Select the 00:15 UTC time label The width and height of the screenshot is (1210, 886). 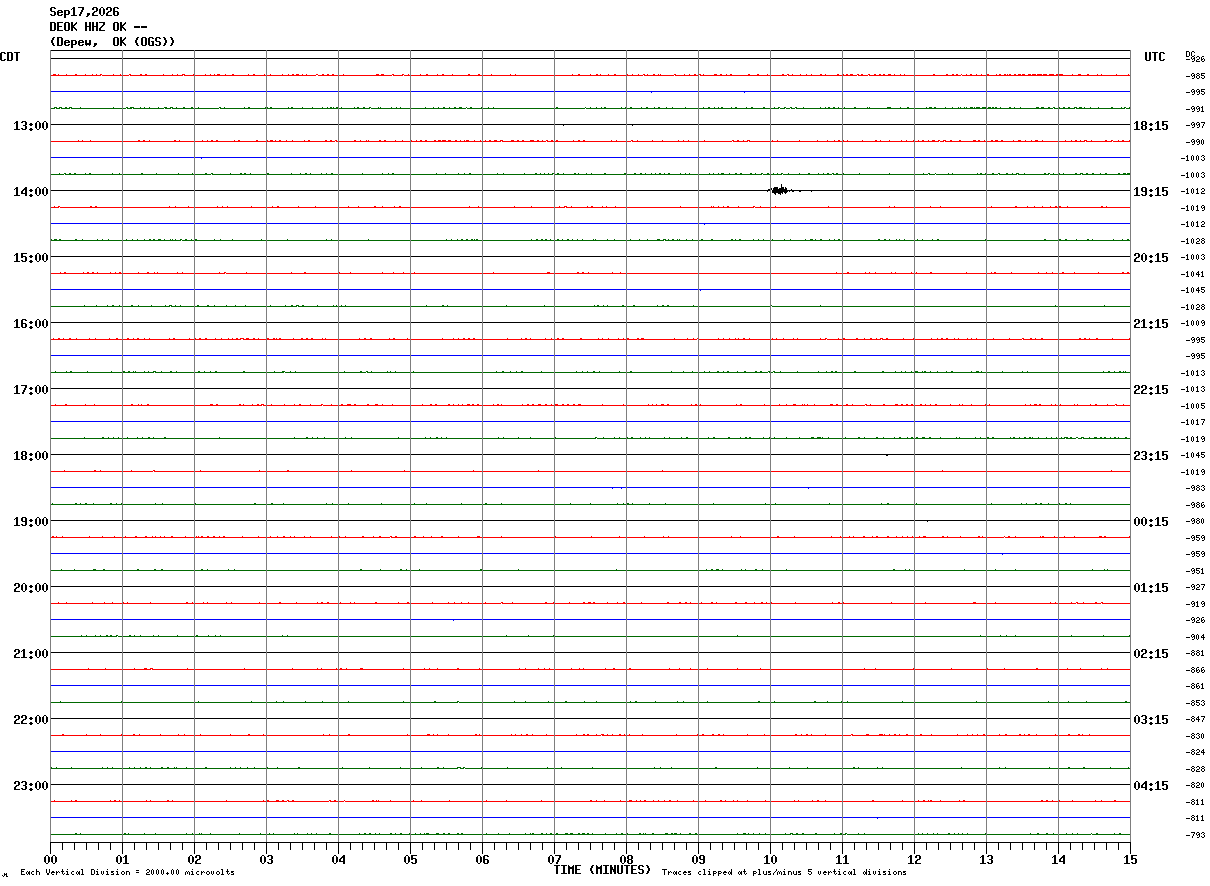click(1151, 521)
